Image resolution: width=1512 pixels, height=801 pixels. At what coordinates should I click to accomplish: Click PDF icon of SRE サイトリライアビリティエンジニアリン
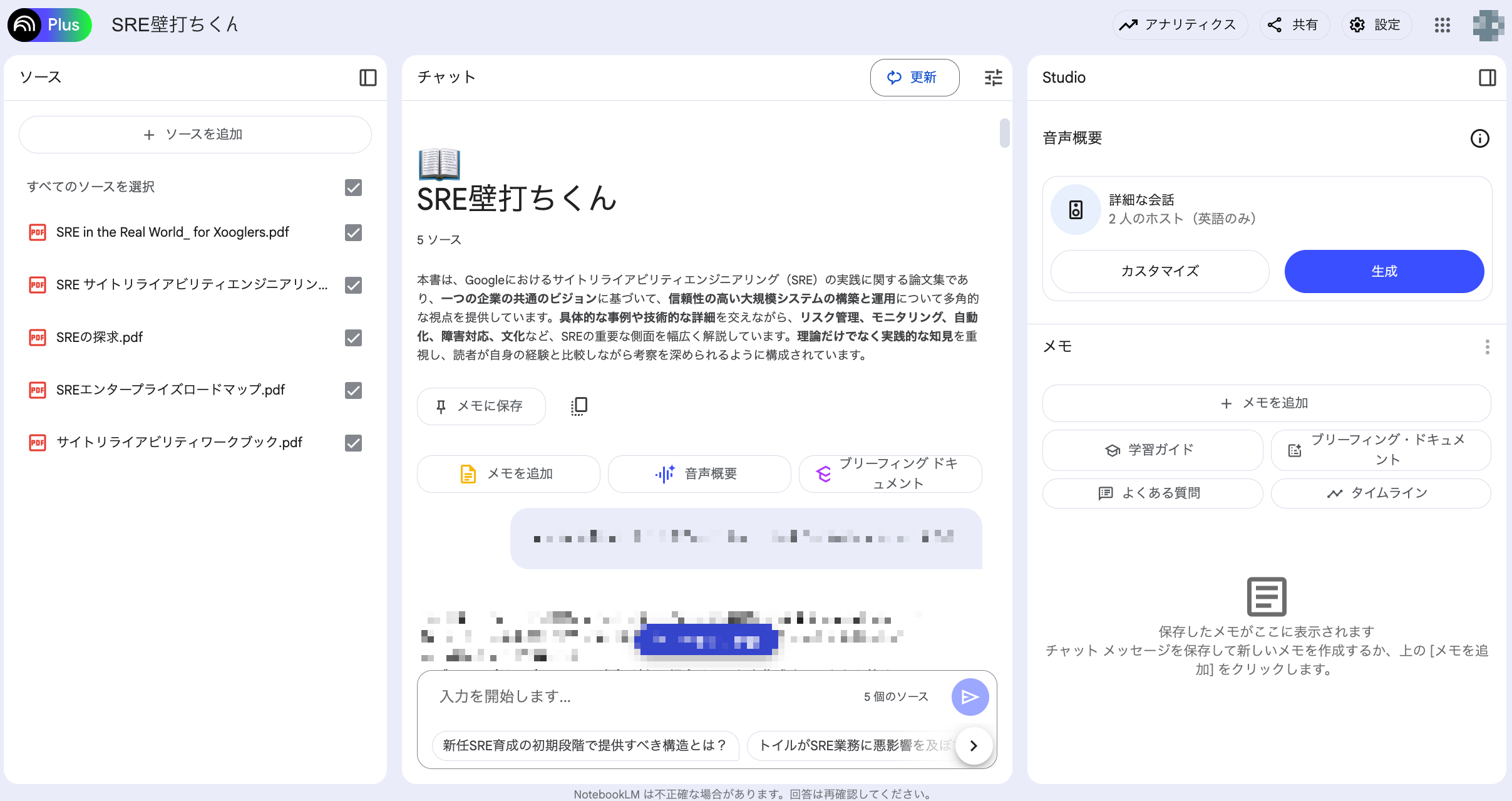pyautogui.click(x=38, y=285)
